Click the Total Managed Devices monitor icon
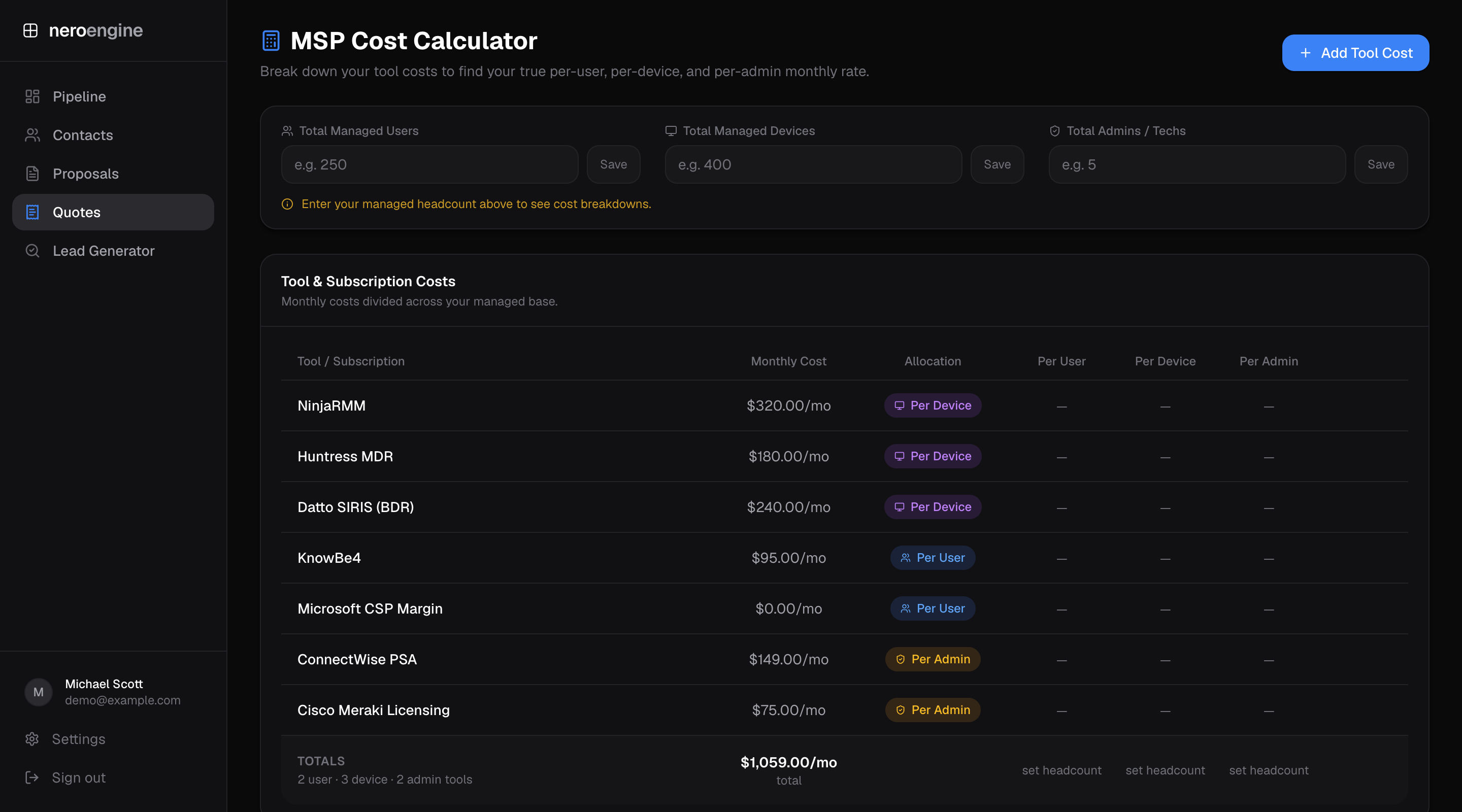1462x812 pixels. 671,131
